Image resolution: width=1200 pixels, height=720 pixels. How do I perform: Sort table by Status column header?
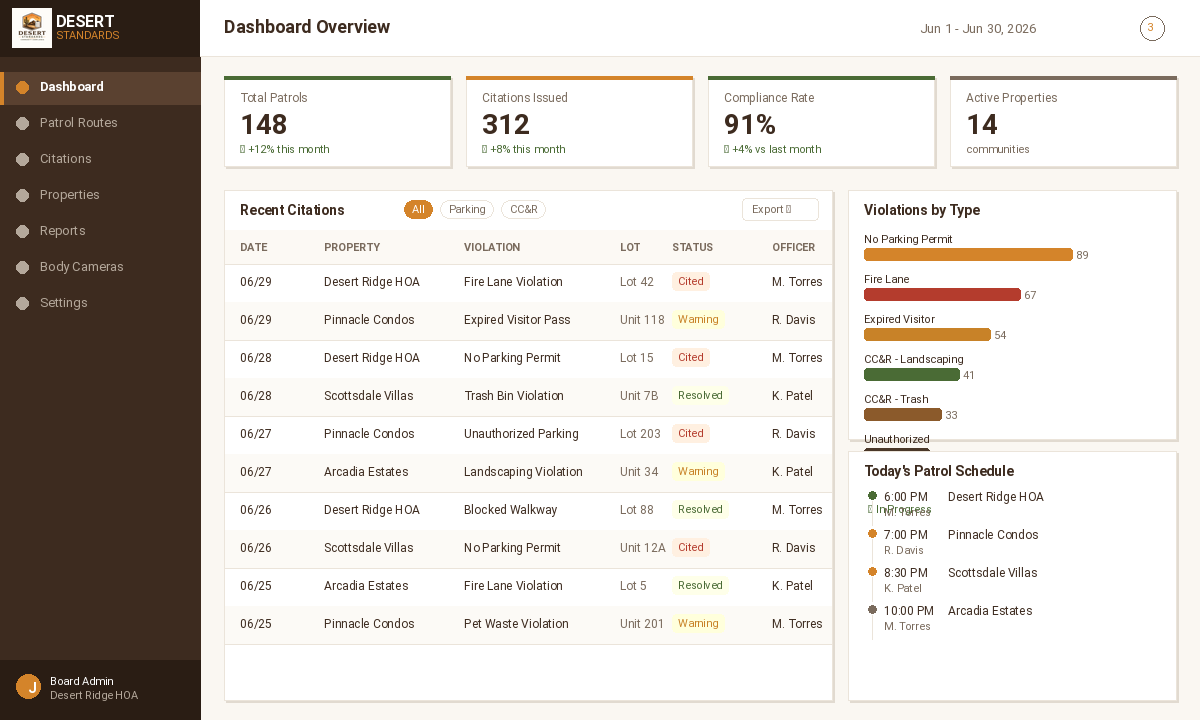(x=693, y=248)
